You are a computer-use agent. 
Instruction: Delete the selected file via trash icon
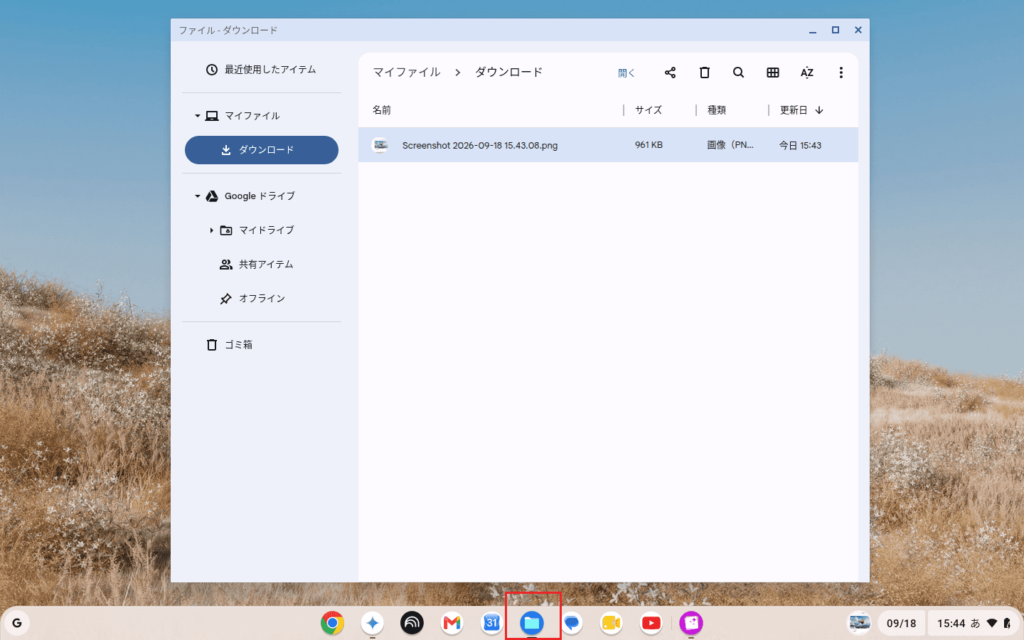704,72
